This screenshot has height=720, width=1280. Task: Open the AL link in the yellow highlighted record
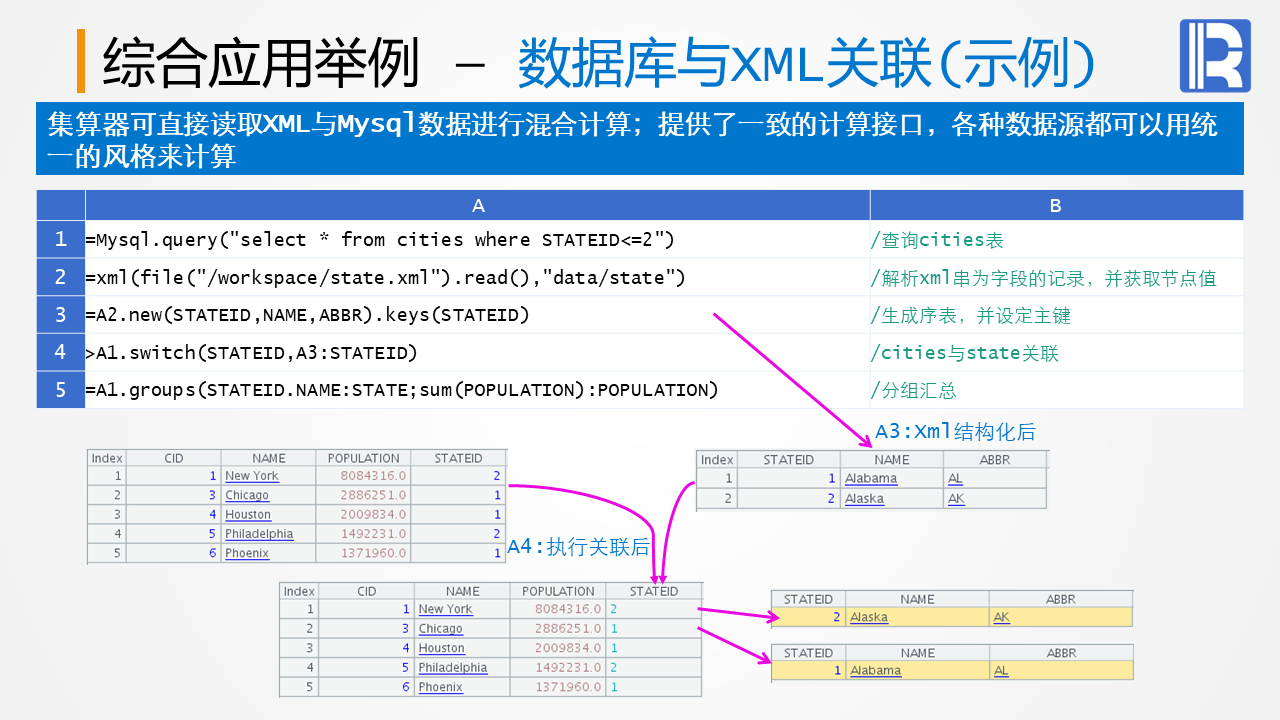coord(1002,671)
